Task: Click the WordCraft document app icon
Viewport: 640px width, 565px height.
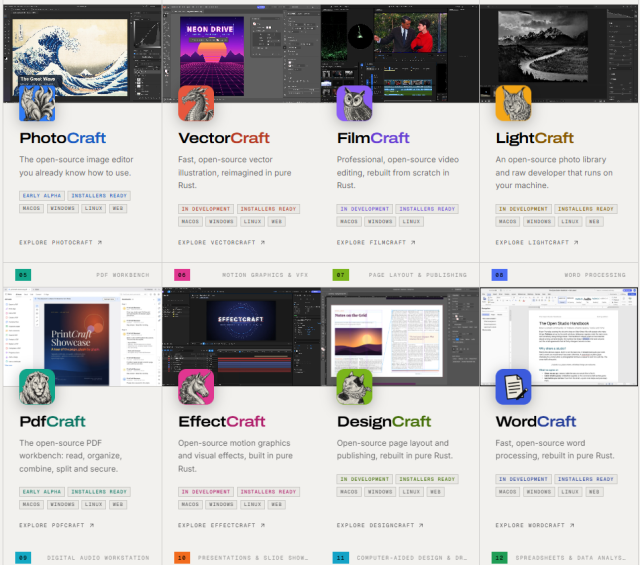Action: click(513, 387)
